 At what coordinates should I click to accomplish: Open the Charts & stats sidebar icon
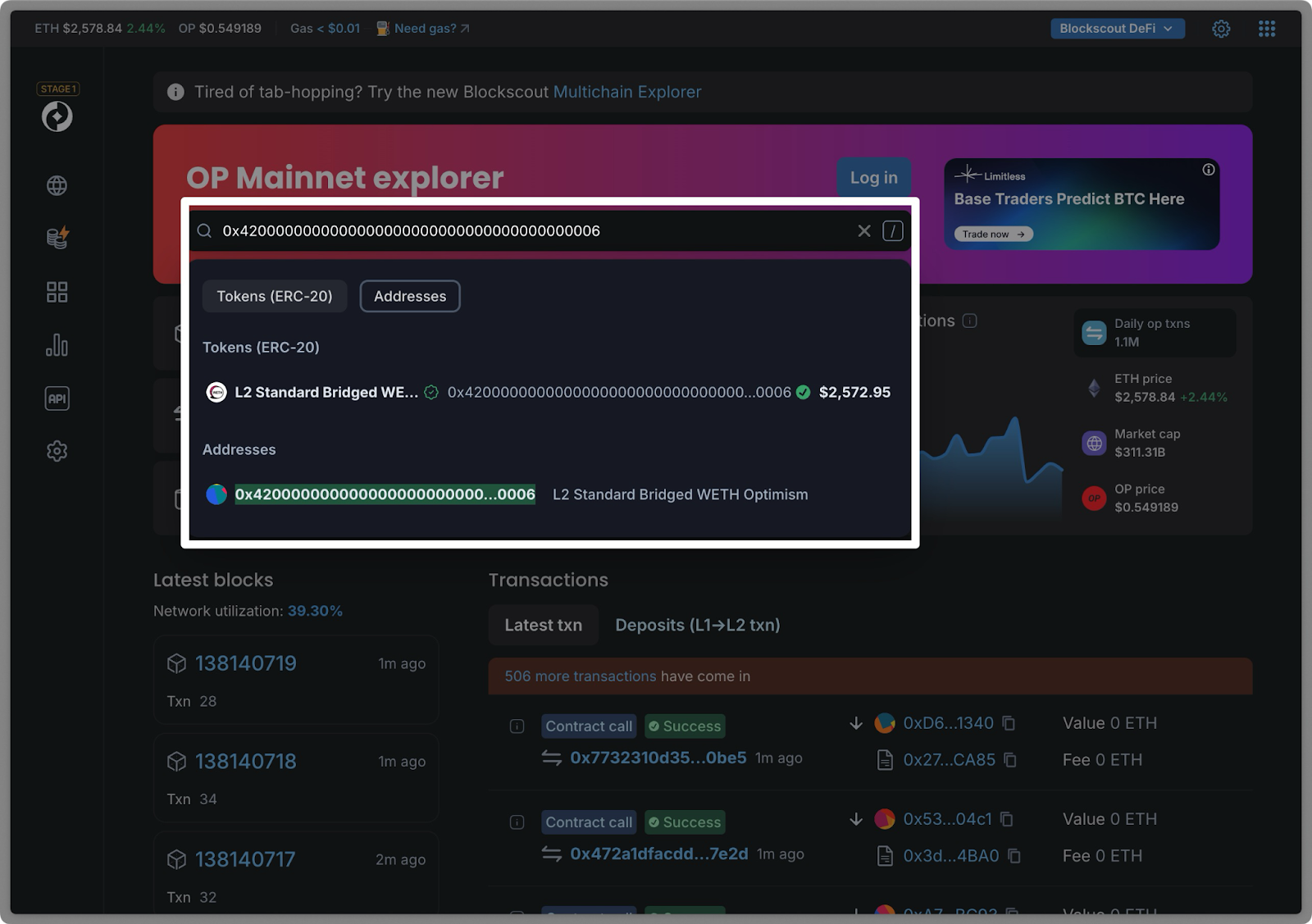pos(57,345)
